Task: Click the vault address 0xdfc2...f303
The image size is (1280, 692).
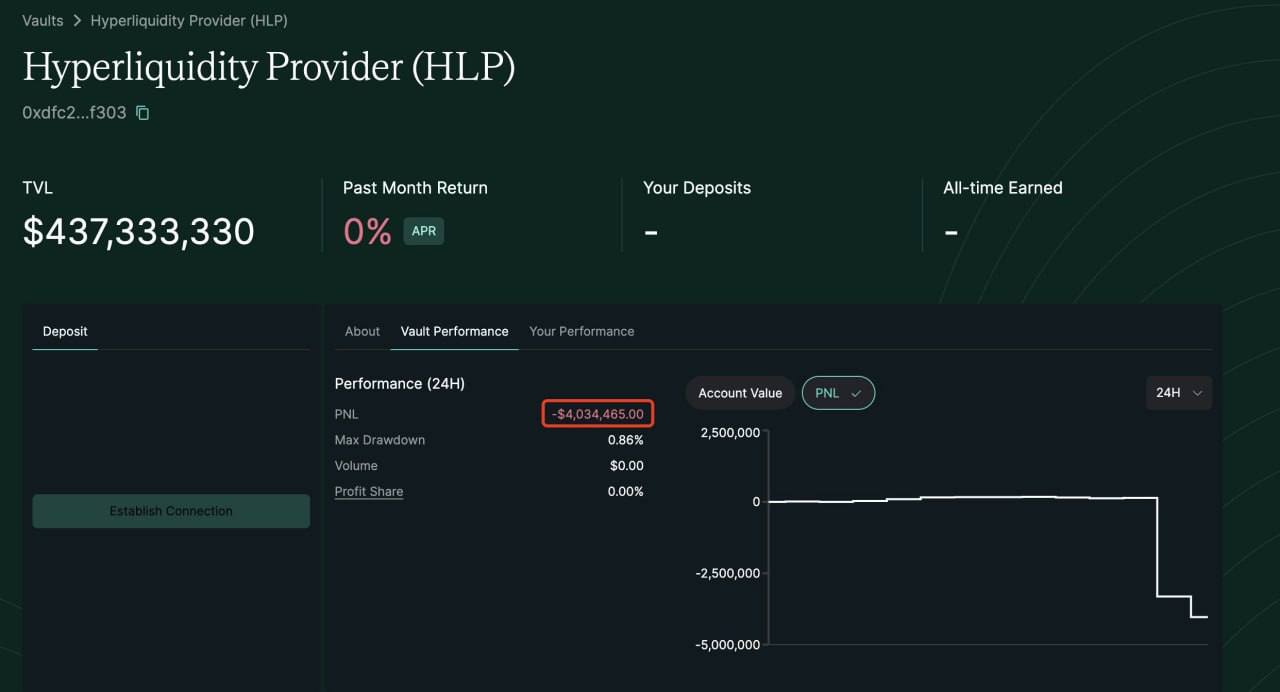Action: click(74, 113)
